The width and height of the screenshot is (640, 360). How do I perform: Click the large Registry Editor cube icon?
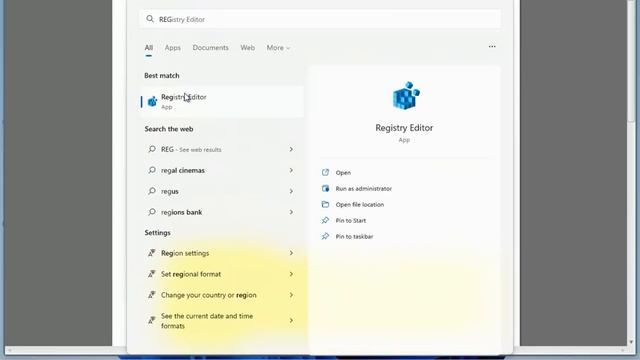[406, 96]
